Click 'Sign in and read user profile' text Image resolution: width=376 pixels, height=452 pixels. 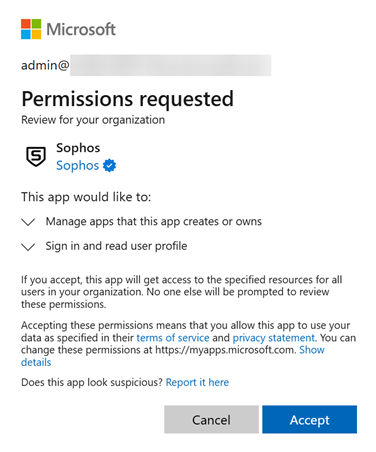(x=116, y=246)
